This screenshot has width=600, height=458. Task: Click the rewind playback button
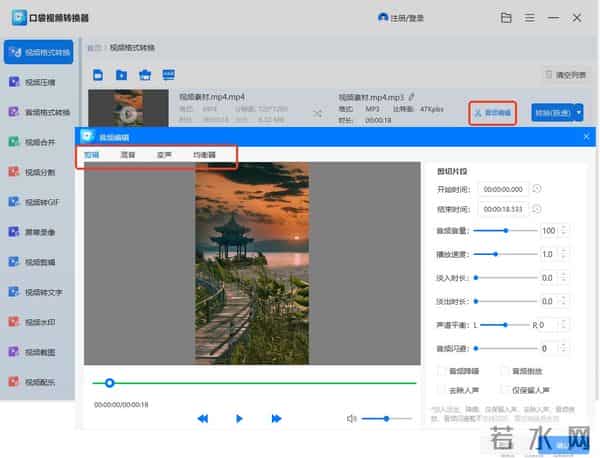[203, 419]
